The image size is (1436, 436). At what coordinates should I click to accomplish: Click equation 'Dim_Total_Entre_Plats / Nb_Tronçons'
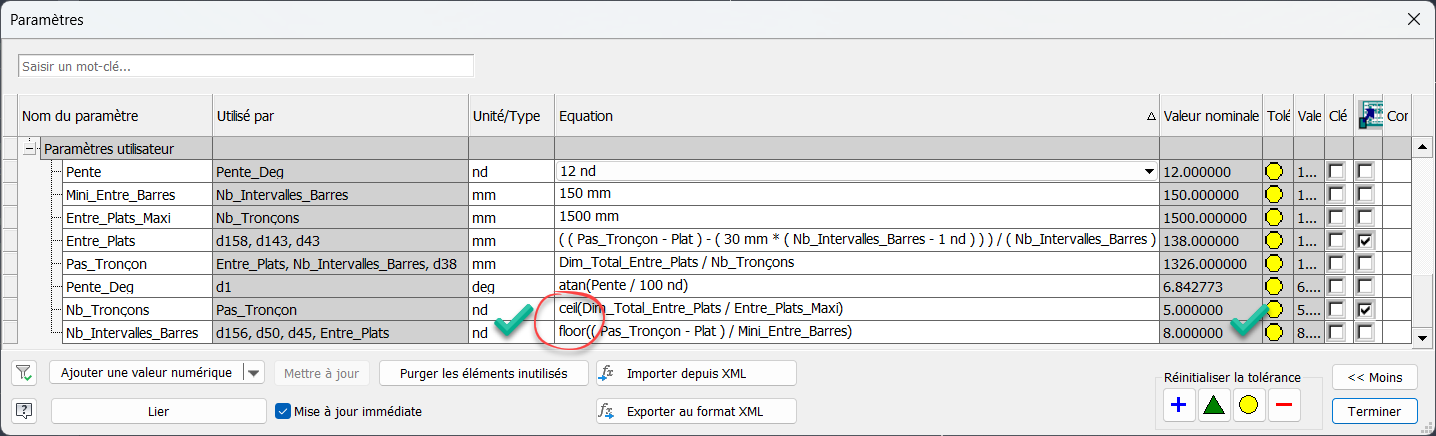point(857,263)
